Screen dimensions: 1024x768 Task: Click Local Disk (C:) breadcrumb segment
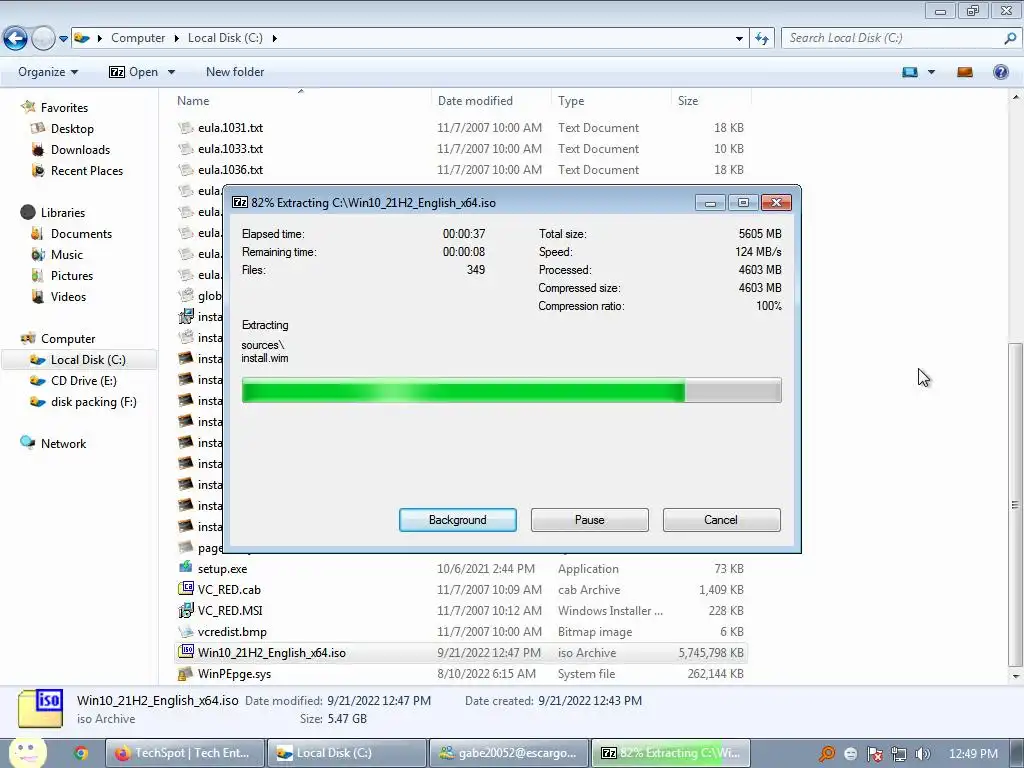225,38
